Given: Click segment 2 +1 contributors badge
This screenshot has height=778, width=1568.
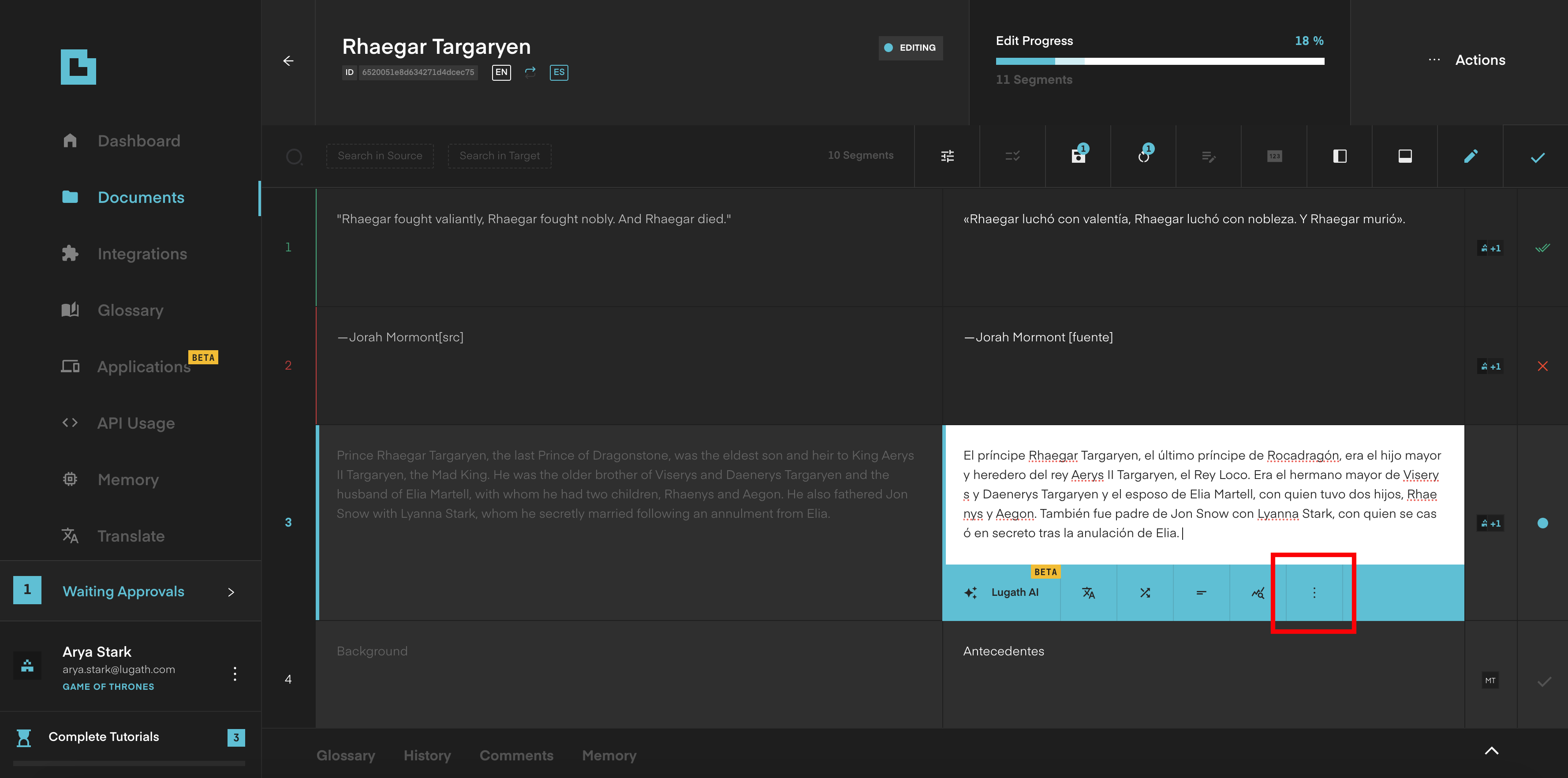Looking at the screenshot, I should [x=1490, y=366].
